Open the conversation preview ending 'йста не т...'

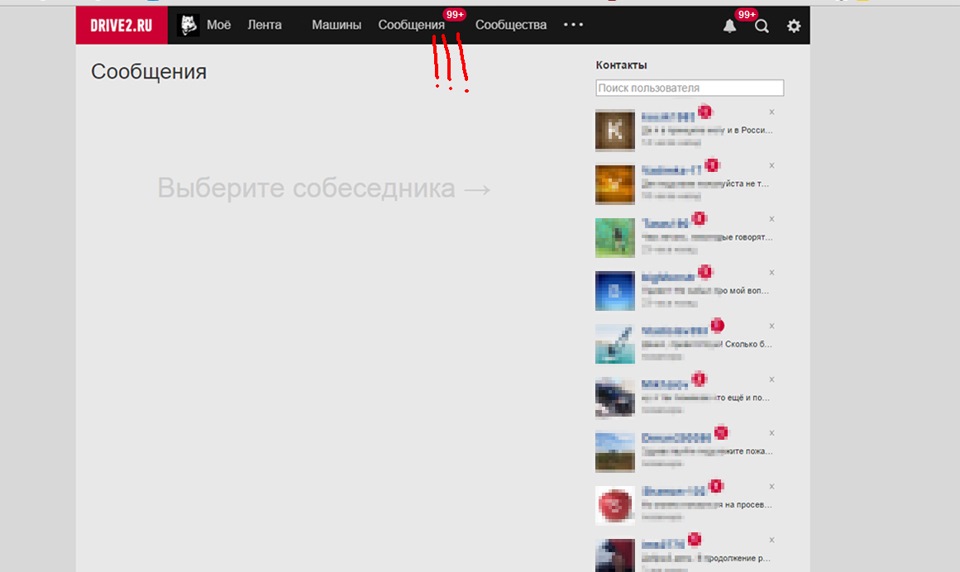coord(705,183)
